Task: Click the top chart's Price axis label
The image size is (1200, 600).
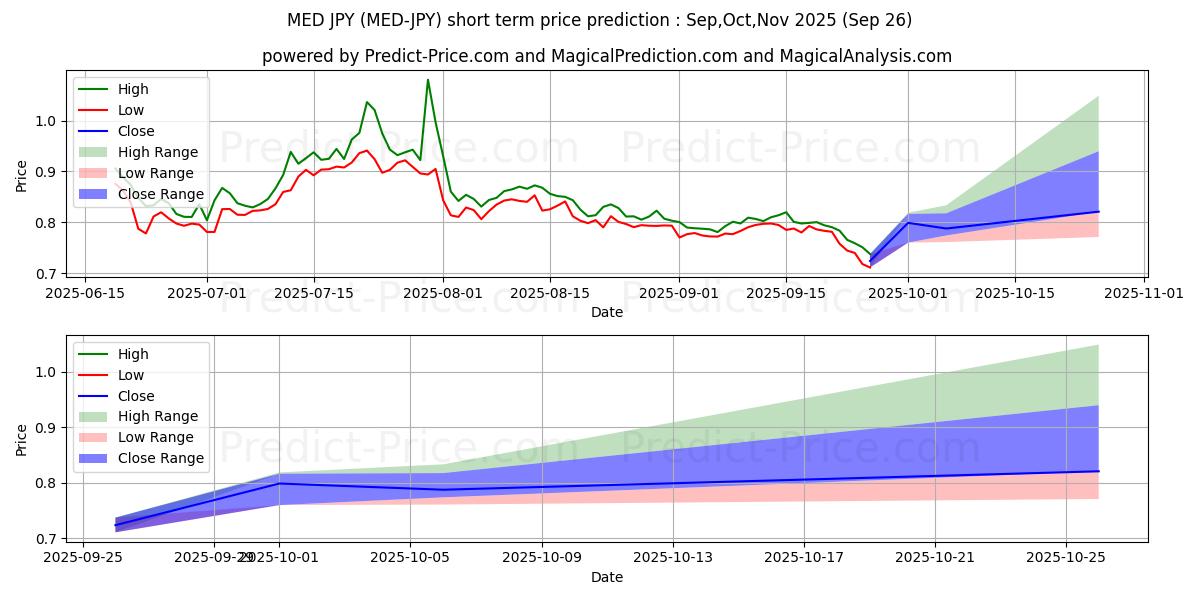Action: point(22,176)
